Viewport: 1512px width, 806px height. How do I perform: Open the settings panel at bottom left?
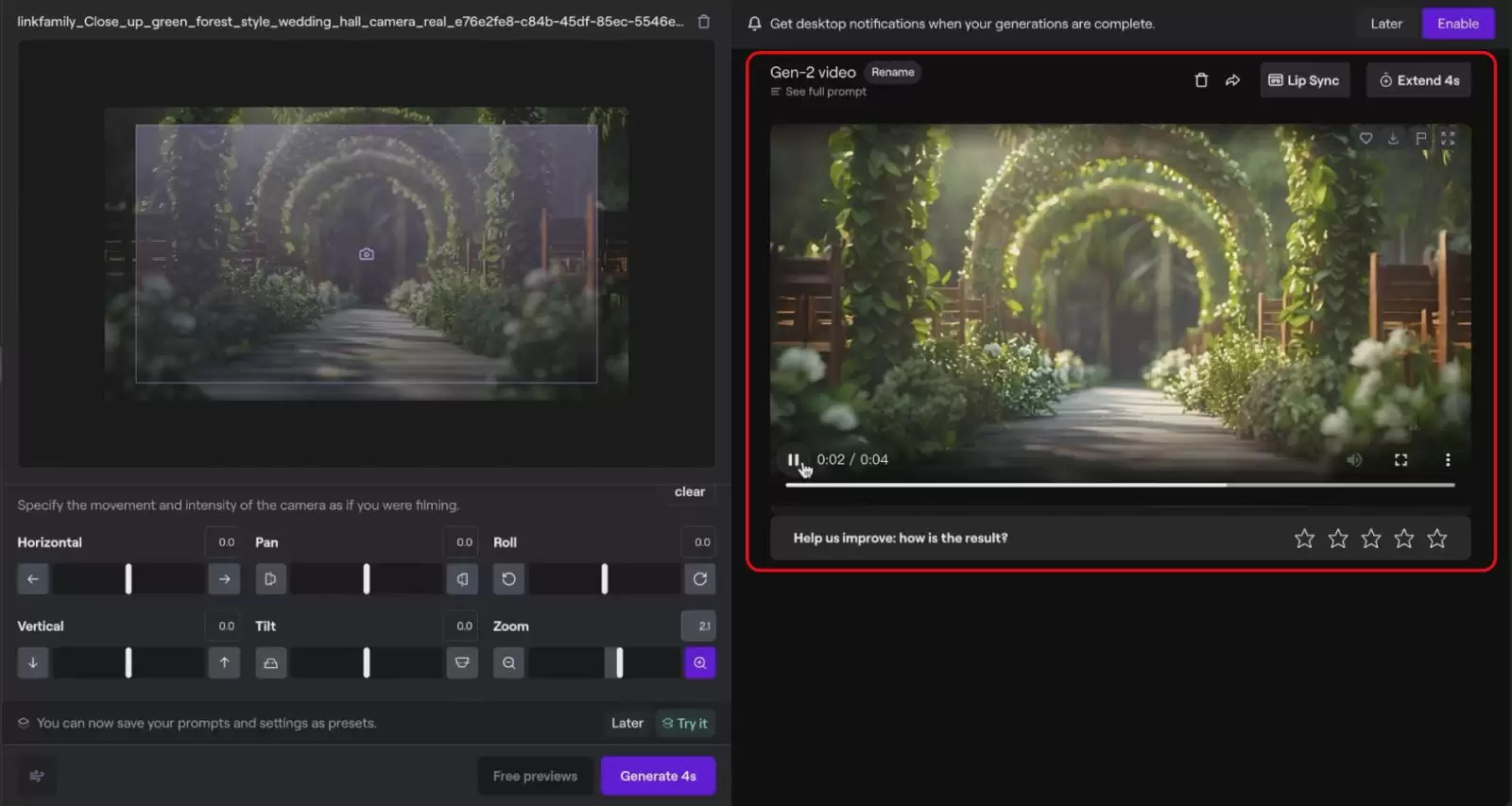coord(37,776)
